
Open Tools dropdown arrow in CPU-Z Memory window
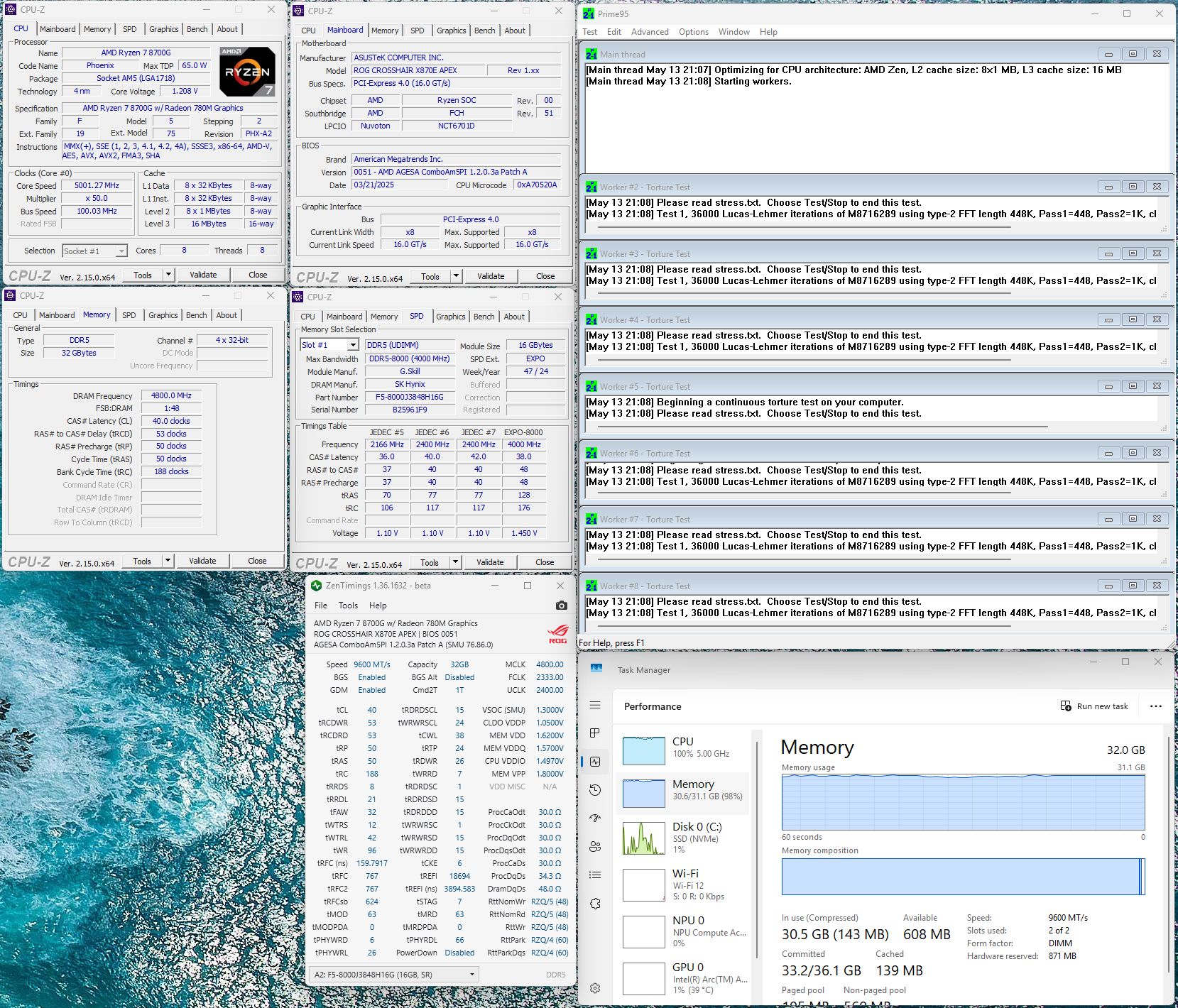168,561
